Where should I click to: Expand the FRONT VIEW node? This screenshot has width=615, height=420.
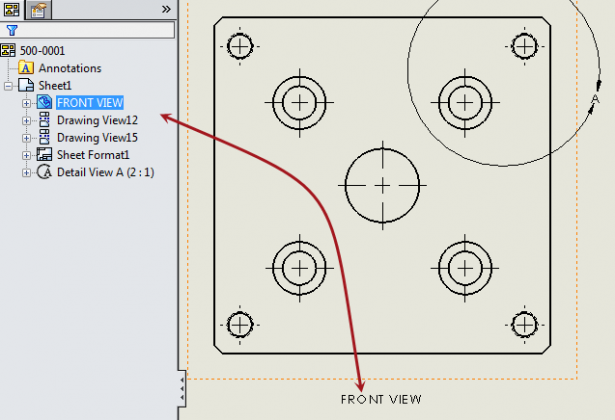click(27, 103)
